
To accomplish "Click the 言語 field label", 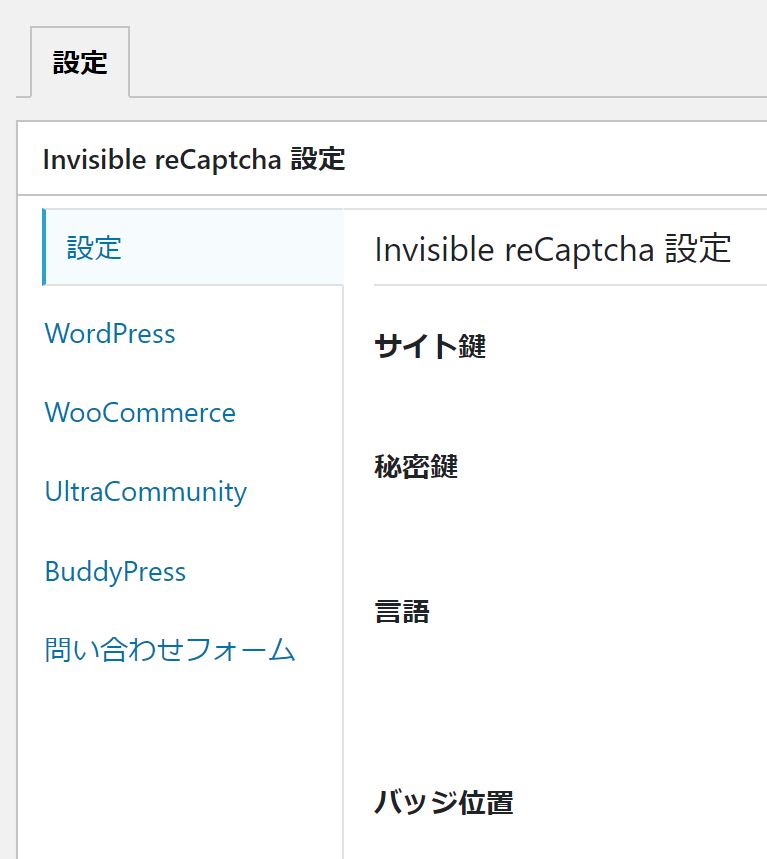I will (402, 611).
